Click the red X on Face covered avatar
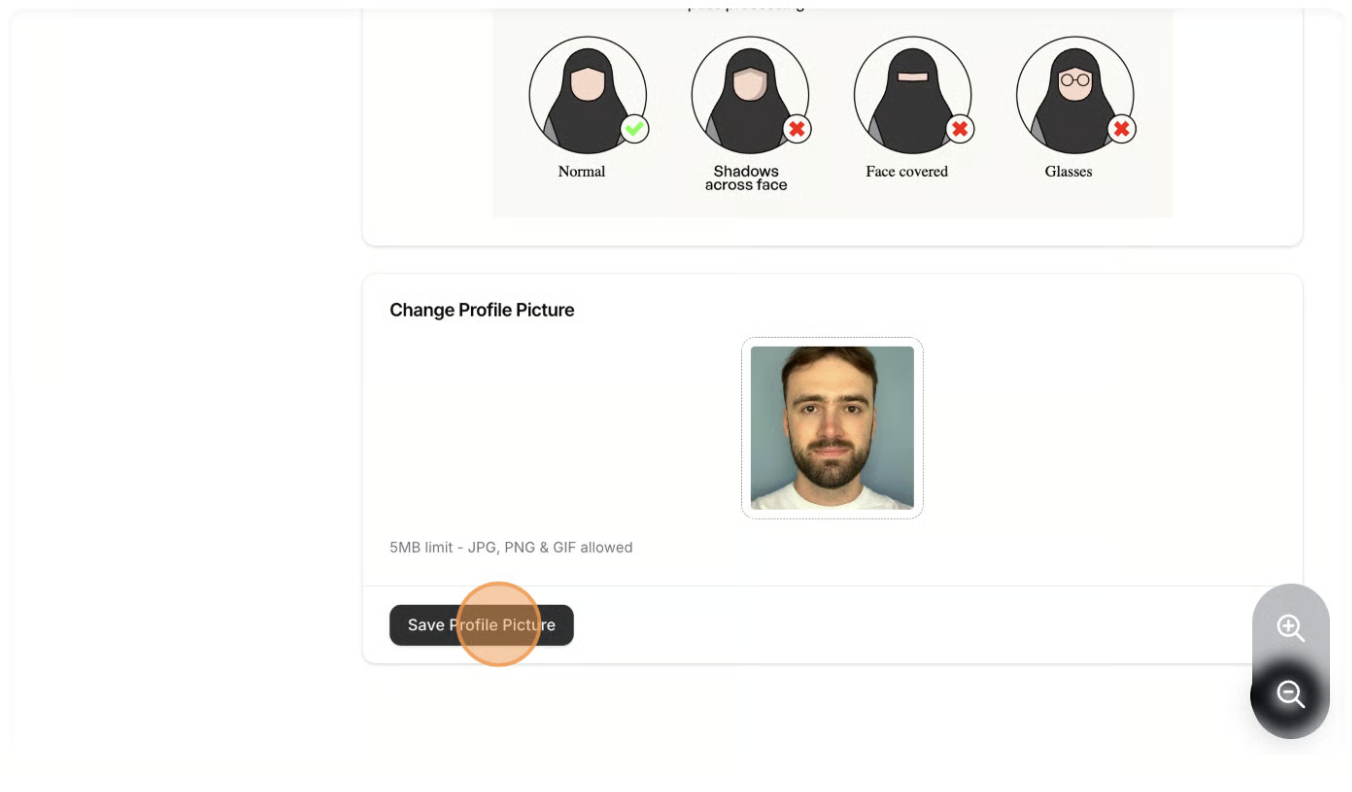The height and width of the screenshot is (792, 1352). click(959, 129)
